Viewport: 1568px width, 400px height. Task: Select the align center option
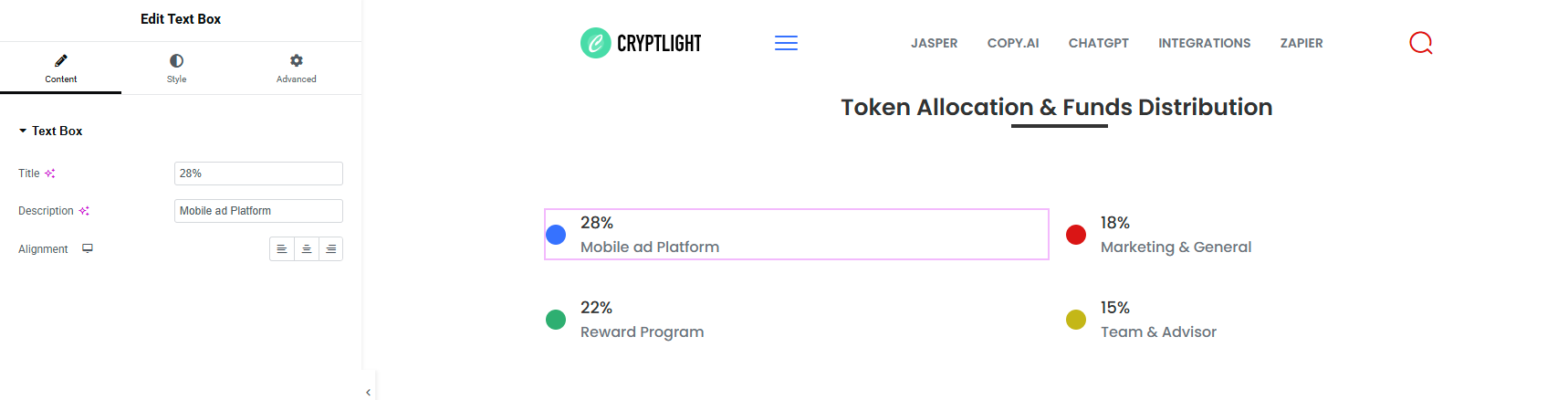click(307, 249)
